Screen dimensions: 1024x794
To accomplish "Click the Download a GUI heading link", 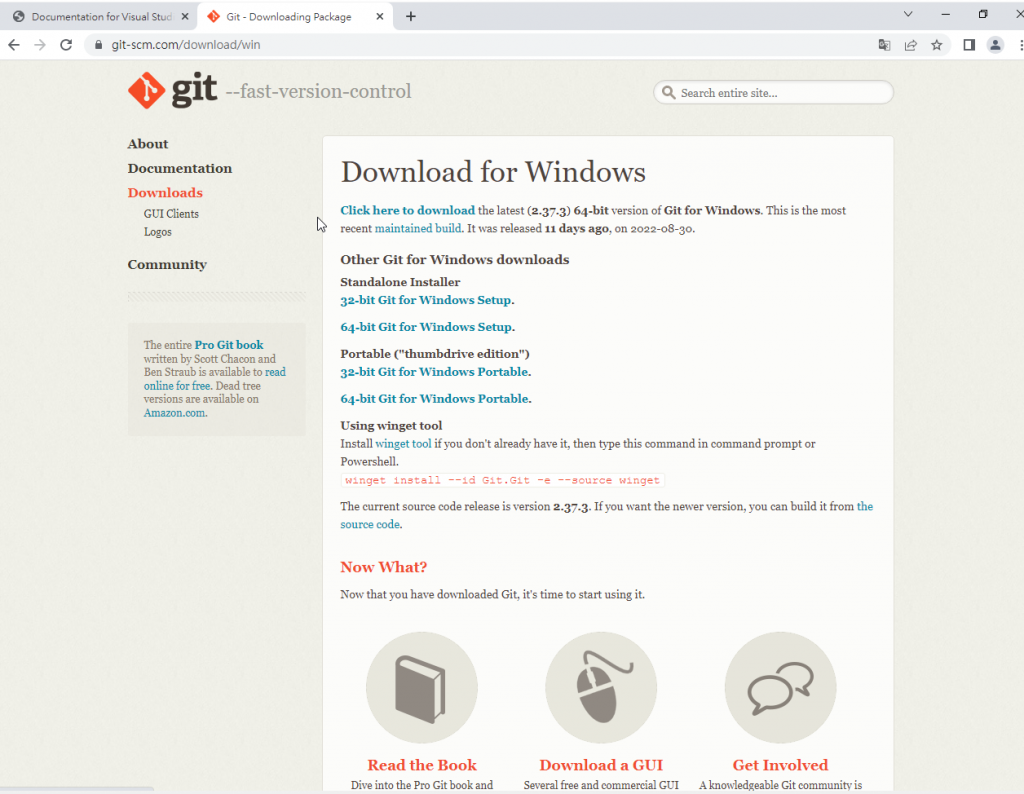I will point(601,765).
